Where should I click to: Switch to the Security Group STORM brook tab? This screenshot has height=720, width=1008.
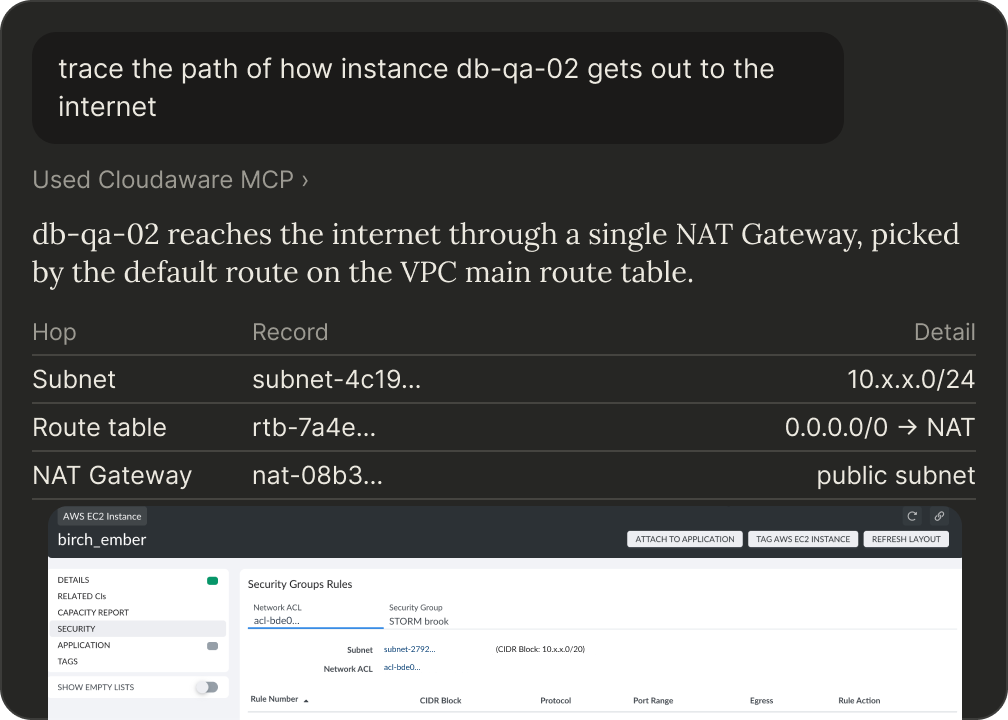(418, 615)
